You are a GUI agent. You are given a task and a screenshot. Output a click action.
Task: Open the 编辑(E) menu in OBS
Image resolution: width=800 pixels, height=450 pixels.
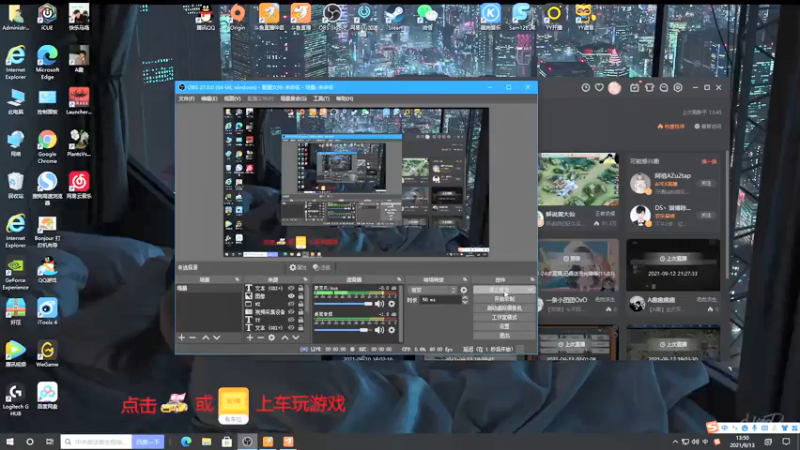pos(209,98)
